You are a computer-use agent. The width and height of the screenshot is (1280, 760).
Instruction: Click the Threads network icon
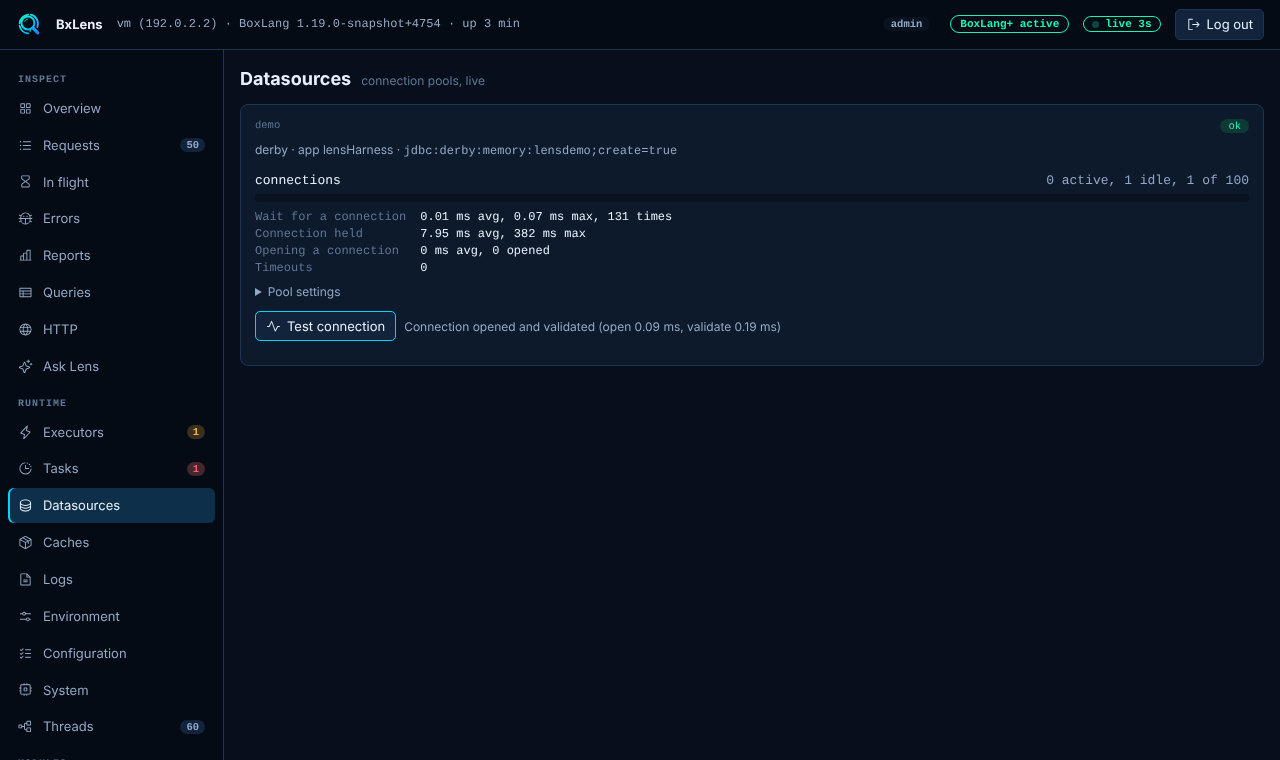click(25, 726)
